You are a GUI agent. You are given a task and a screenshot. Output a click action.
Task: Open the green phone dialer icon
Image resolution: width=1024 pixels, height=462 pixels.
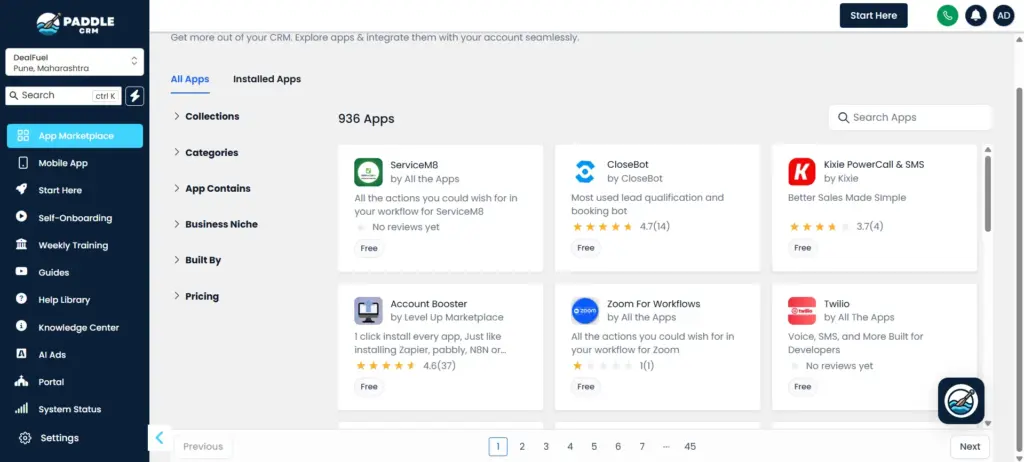coord(947,15)
